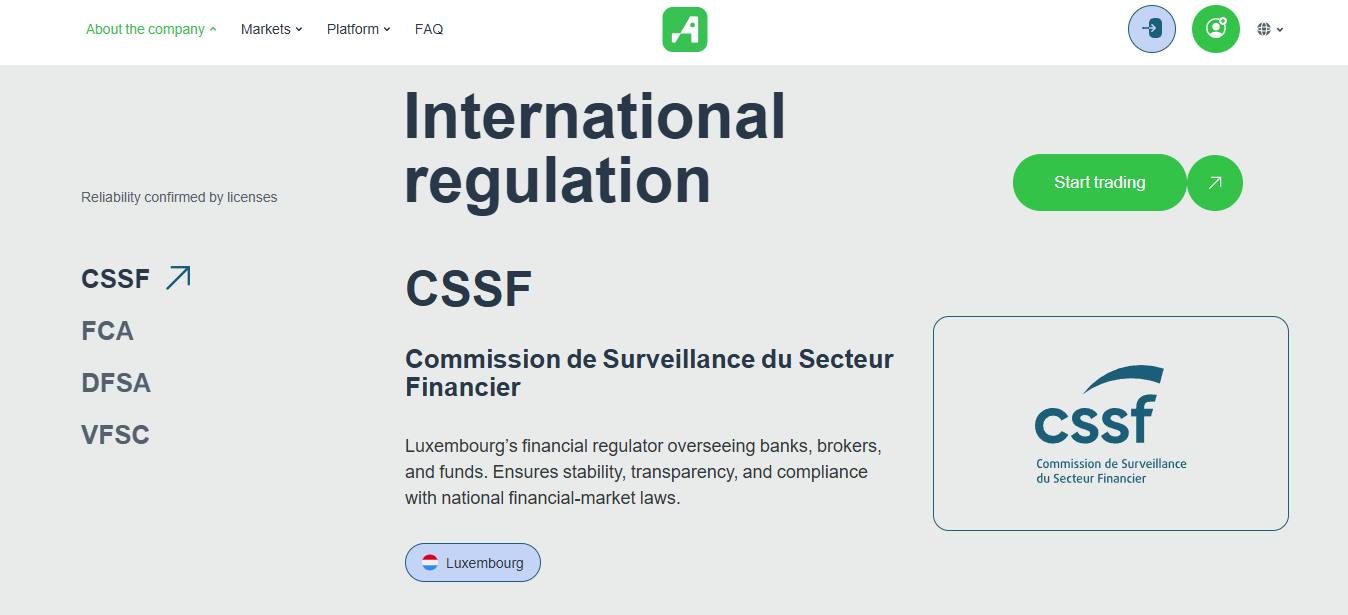
Task: Select the FCA regulator tab
Action: [x=107, y=331]
